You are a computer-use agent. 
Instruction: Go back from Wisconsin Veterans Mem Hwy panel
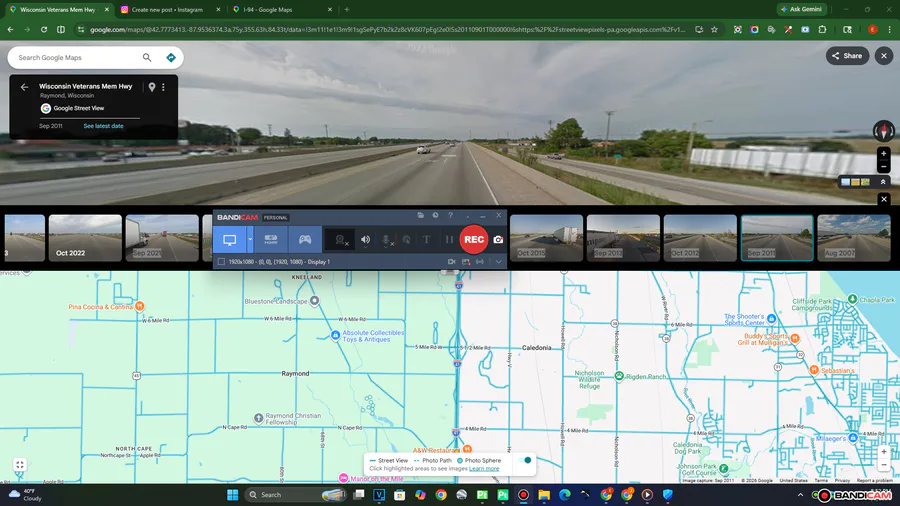(x=24, y=87)
